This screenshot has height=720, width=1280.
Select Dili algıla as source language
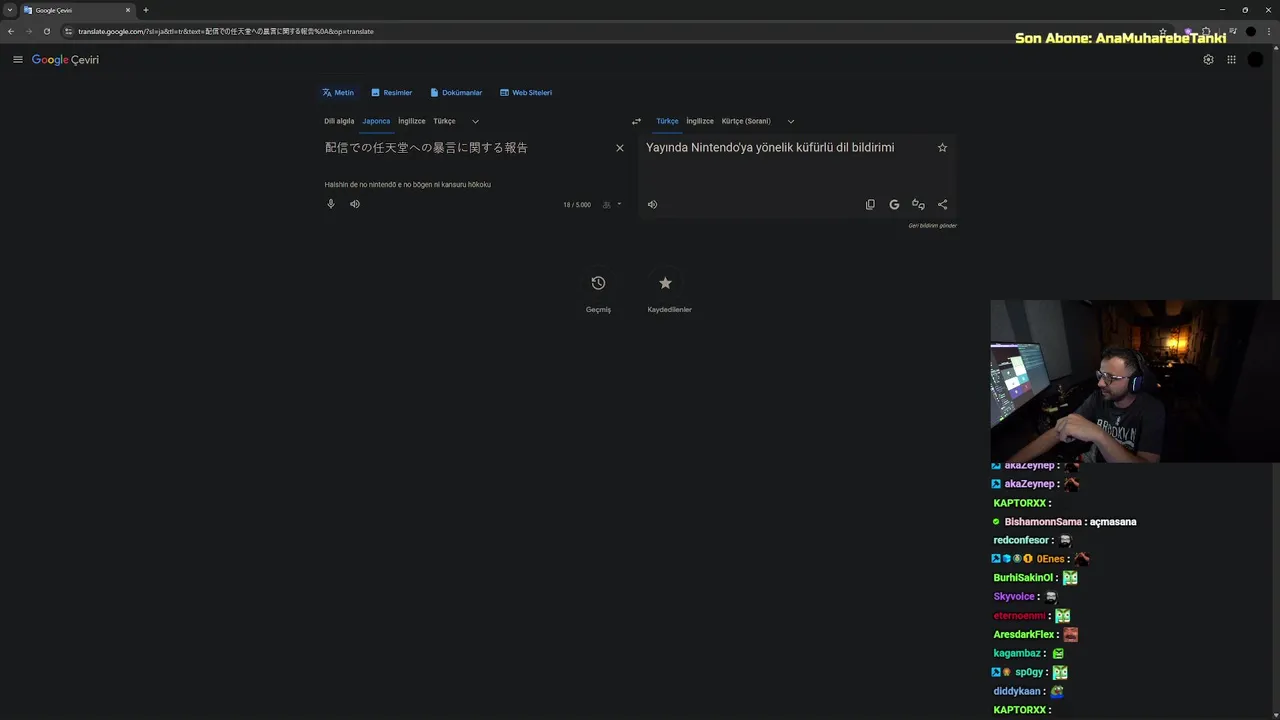339,121
